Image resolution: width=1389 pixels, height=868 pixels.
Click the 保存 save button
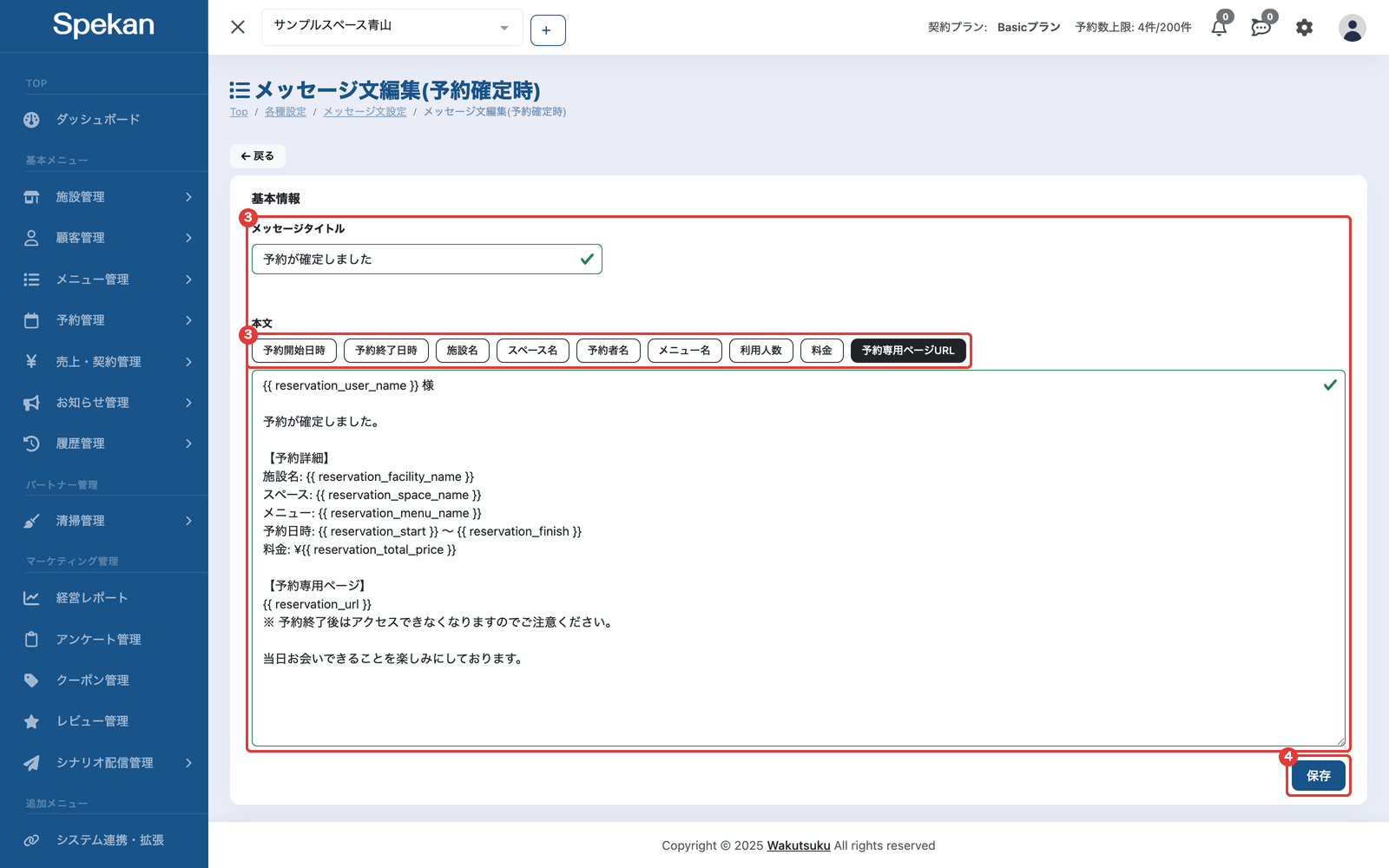pyautogui.click(x=1318, y=776)
